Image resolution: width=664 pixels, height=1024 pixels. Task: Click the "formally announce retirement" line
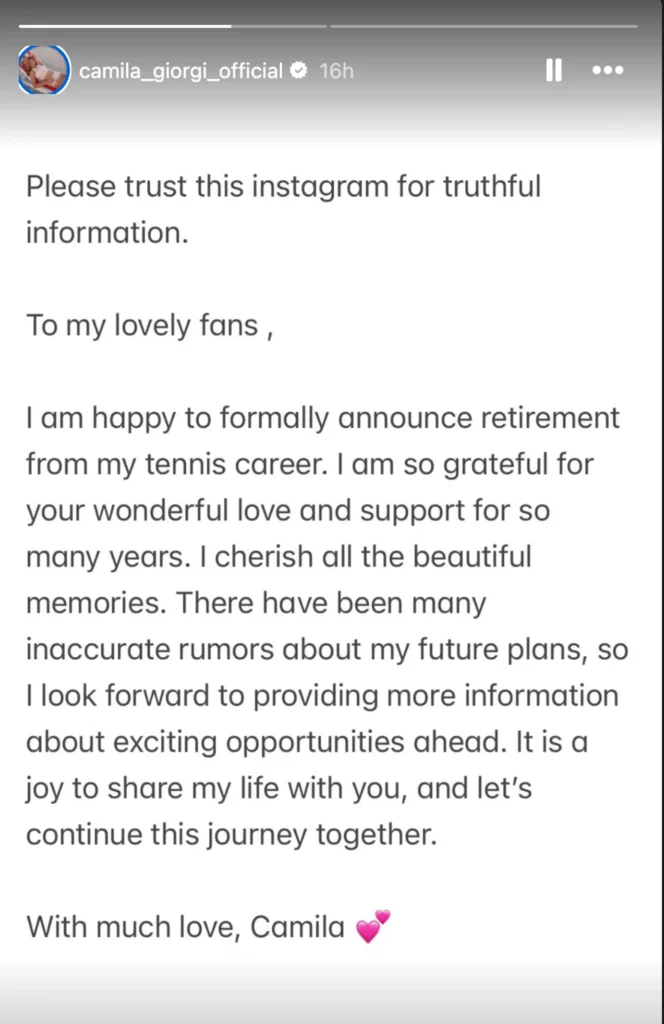(x=323, y=419)
